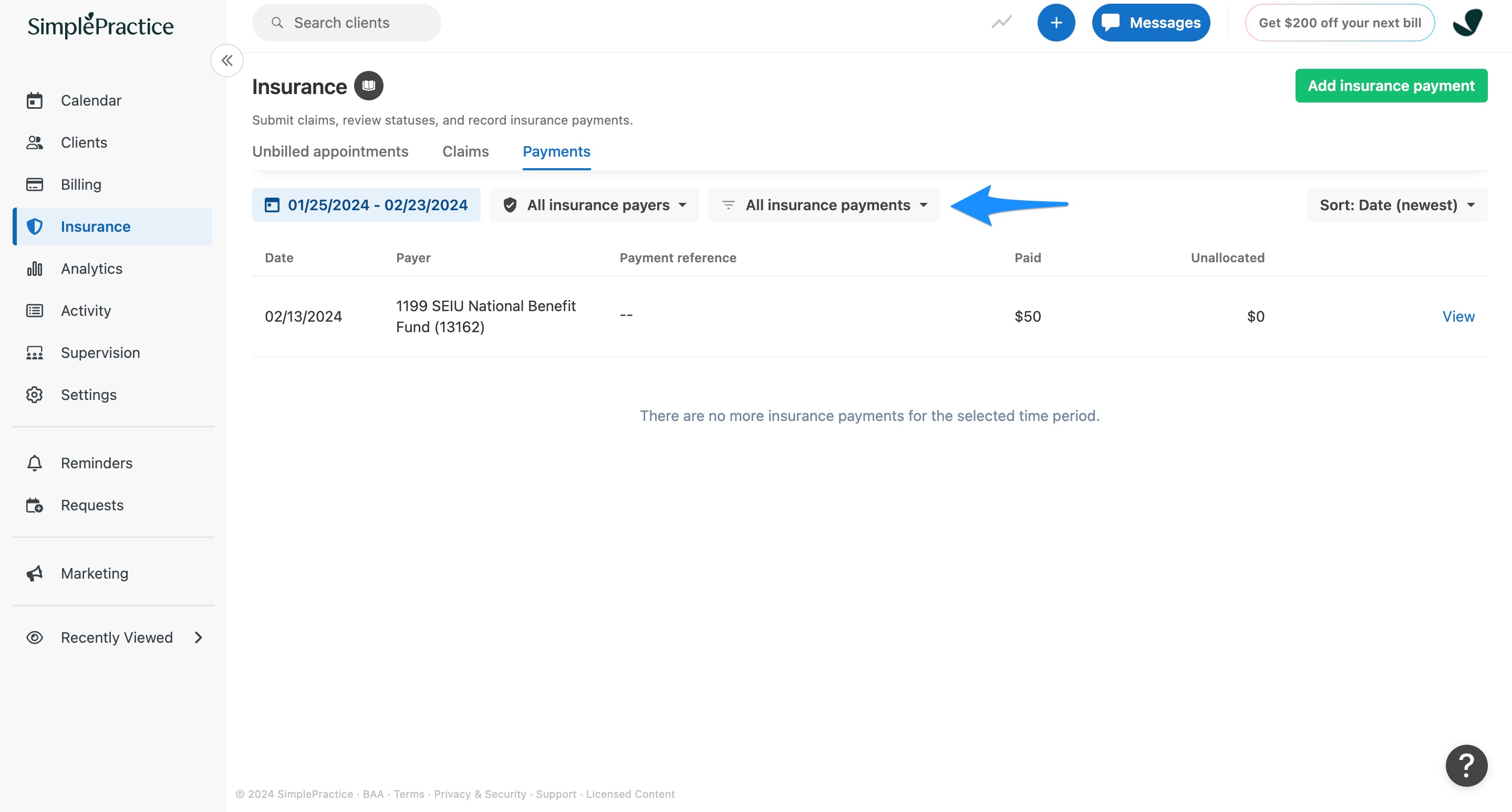Click the trend line analytics icon in header

click(1001, 23)
